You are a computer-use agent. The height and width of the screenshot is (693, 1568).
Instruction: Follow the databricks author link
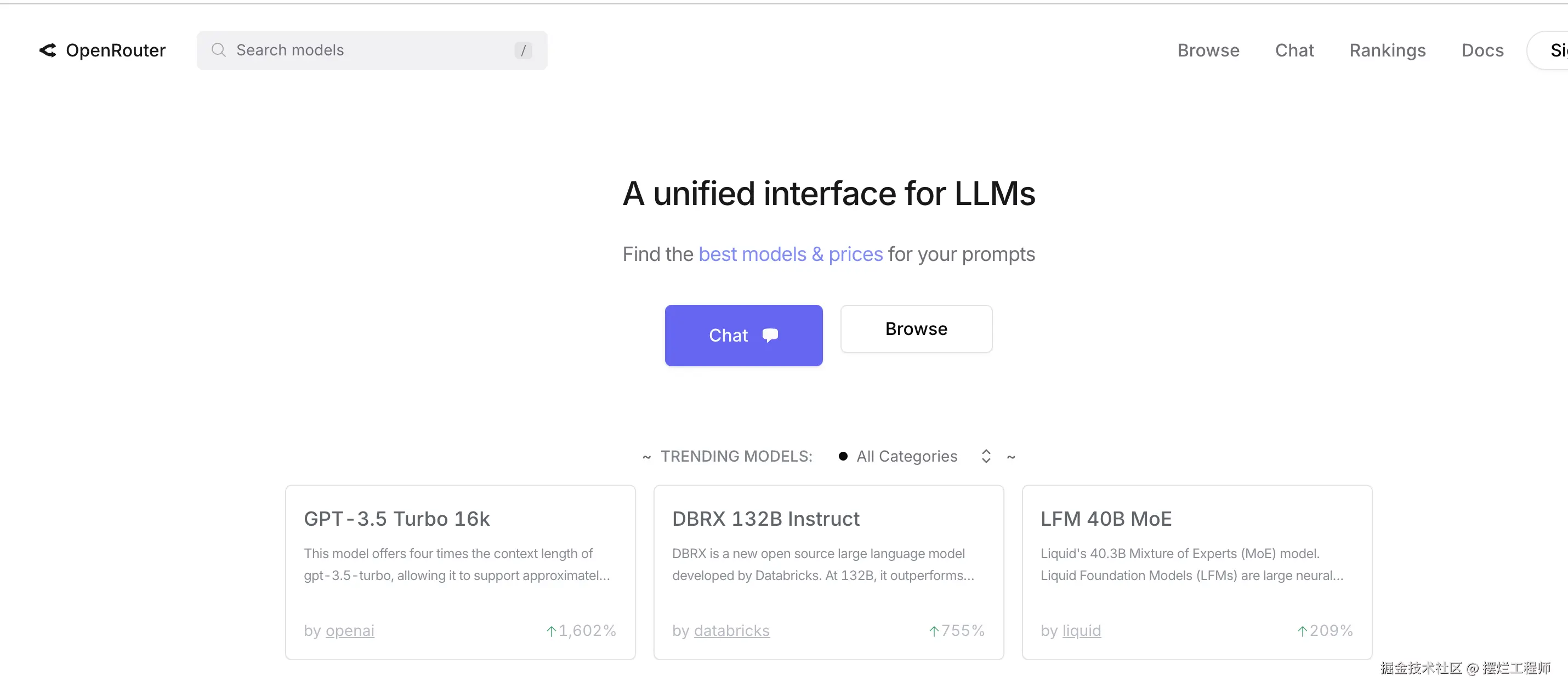click(731, 631)
